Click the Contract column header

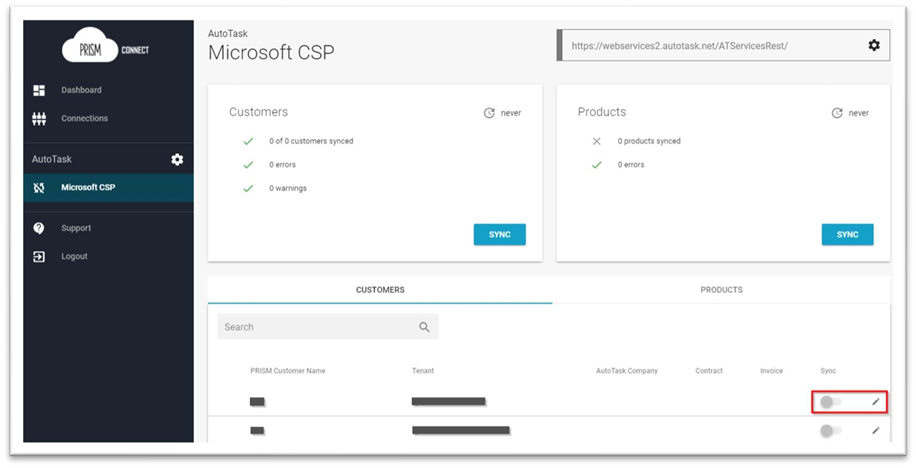[709, 371]
